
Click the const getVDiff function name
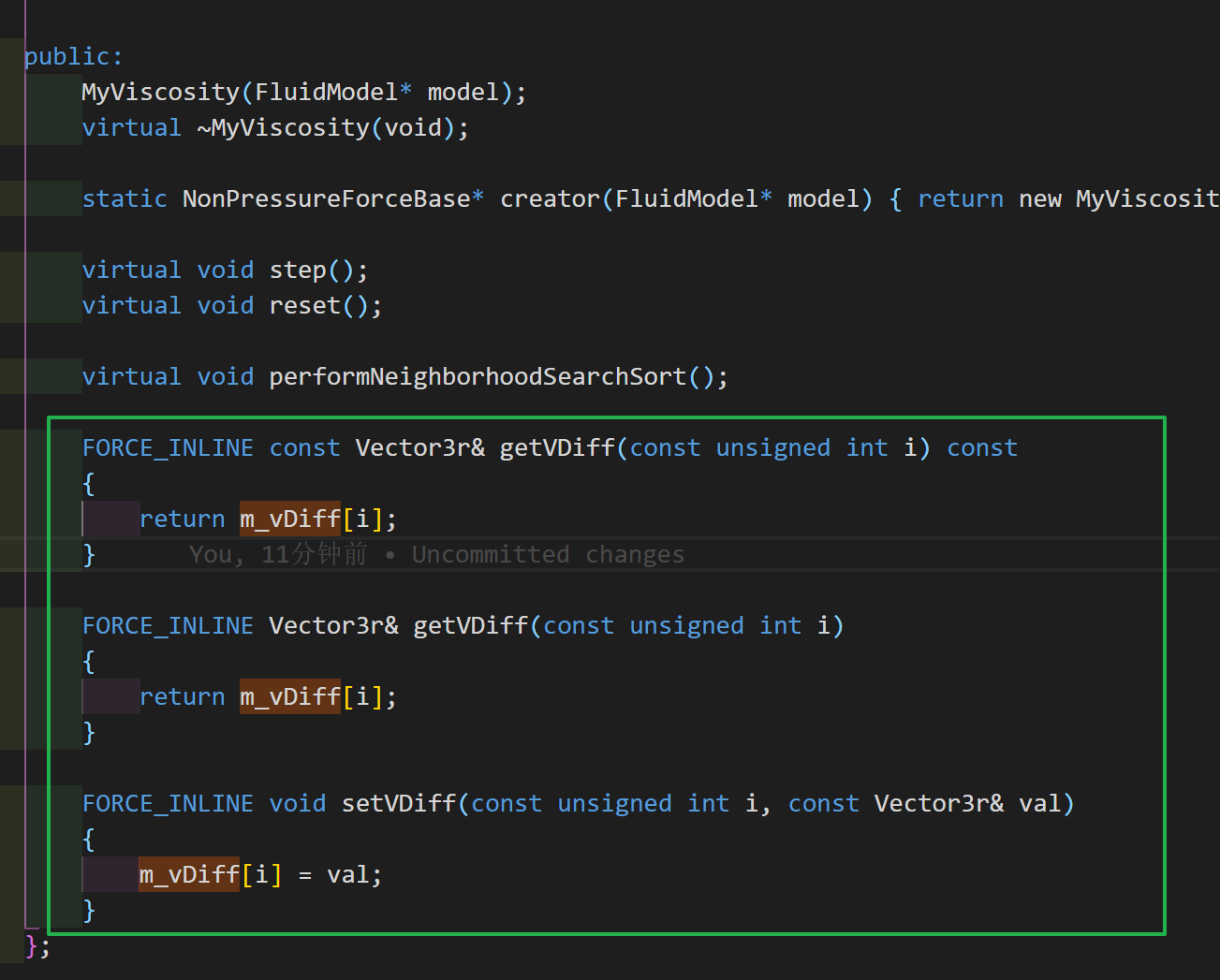pos(557,447)
